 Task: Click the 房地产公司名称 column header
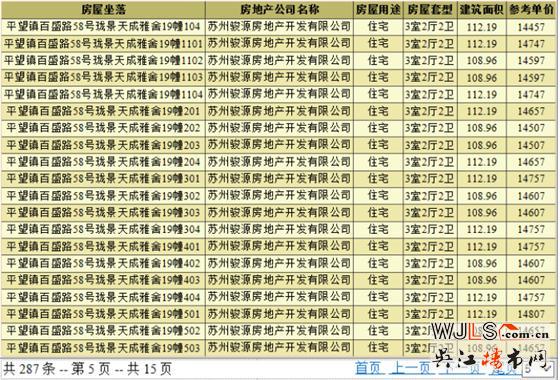point(279,10)
